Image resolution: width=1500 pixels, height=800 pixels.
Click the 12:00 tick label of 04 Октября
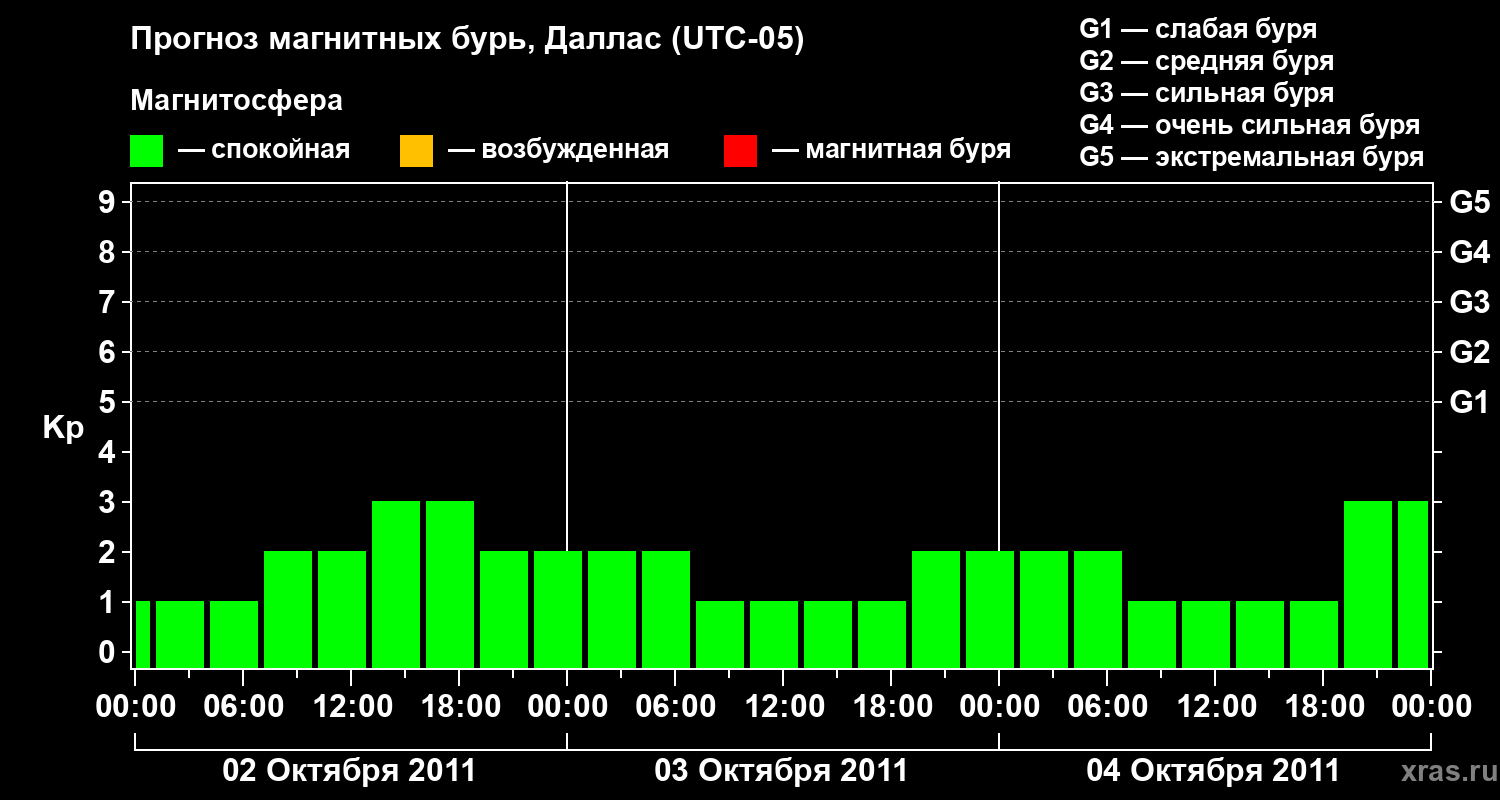pyautogui.click(x=1215, y=707)
